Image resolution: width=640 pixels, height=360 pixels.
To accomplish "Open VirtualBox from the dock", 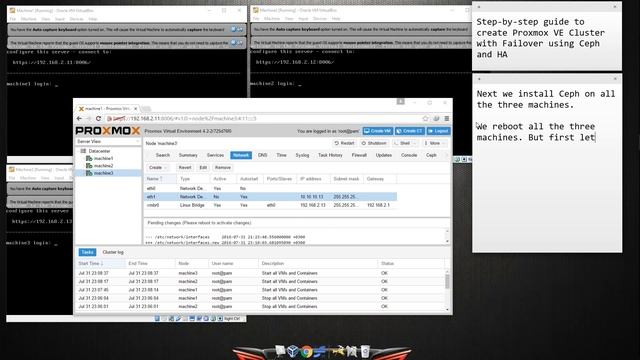I will (293, 351).
